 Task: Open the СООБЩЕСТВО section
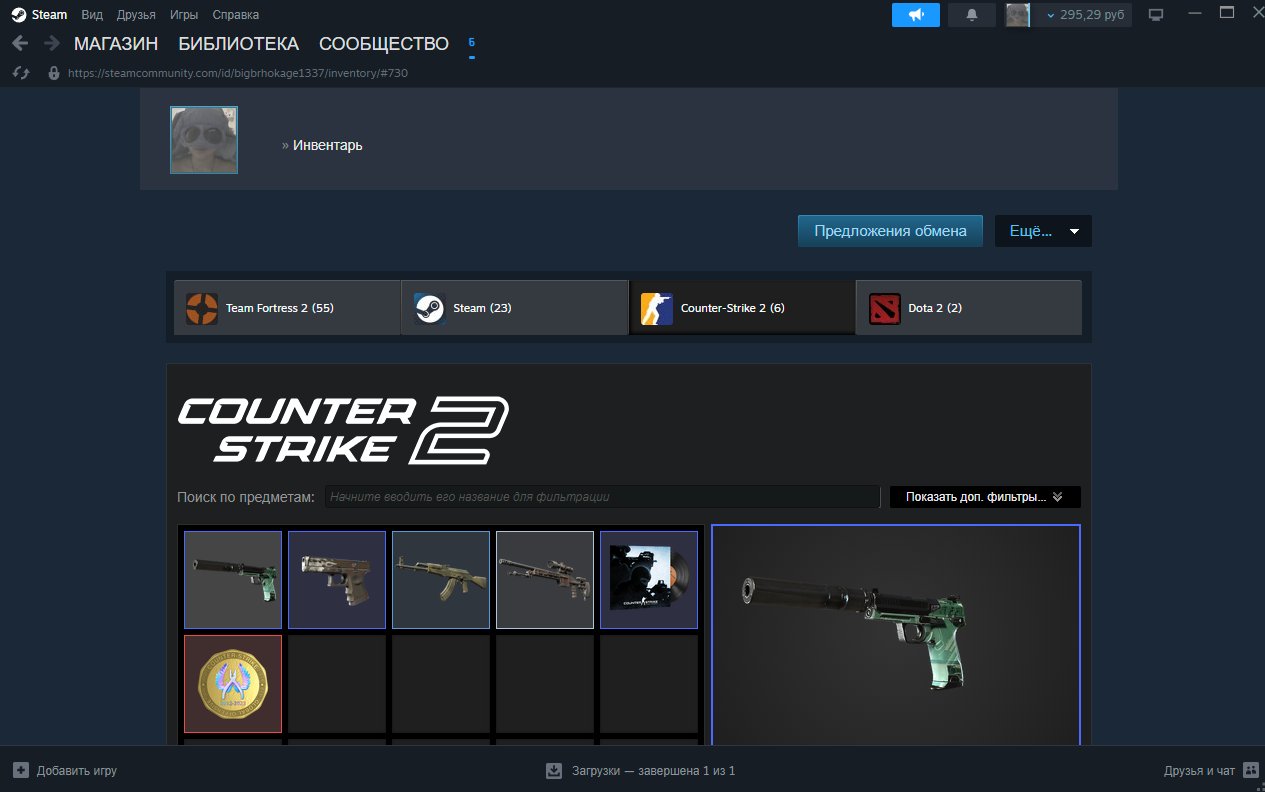(384, 44)
